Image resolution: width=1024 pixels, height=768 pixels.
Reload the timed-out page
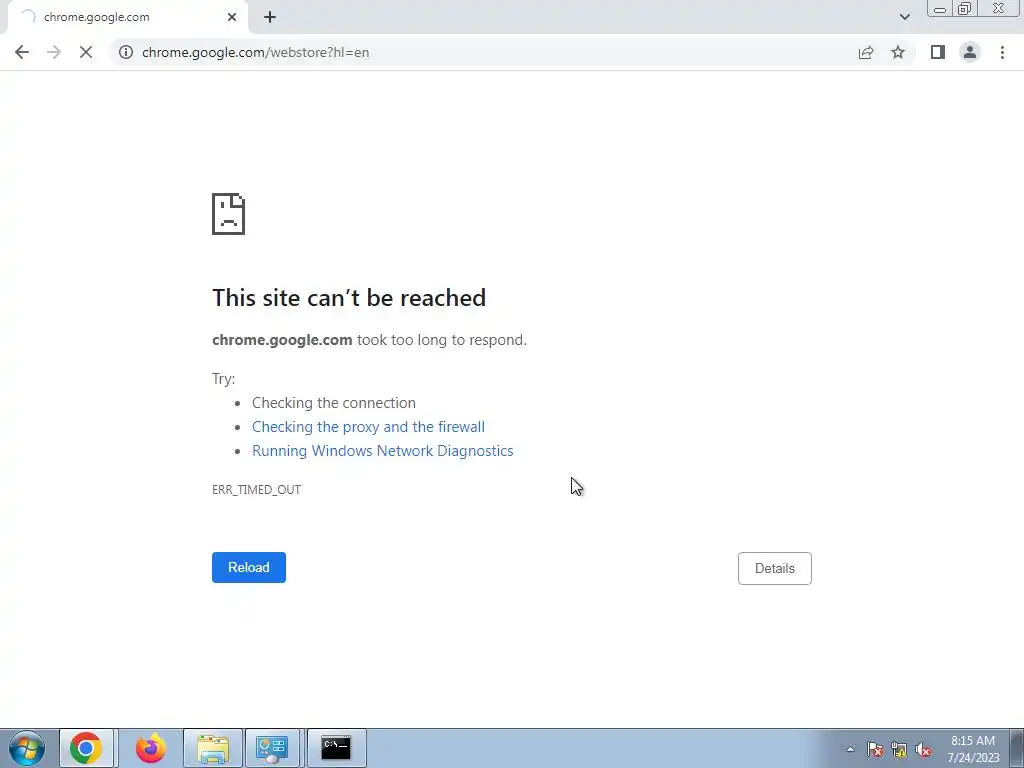[249, 568]
